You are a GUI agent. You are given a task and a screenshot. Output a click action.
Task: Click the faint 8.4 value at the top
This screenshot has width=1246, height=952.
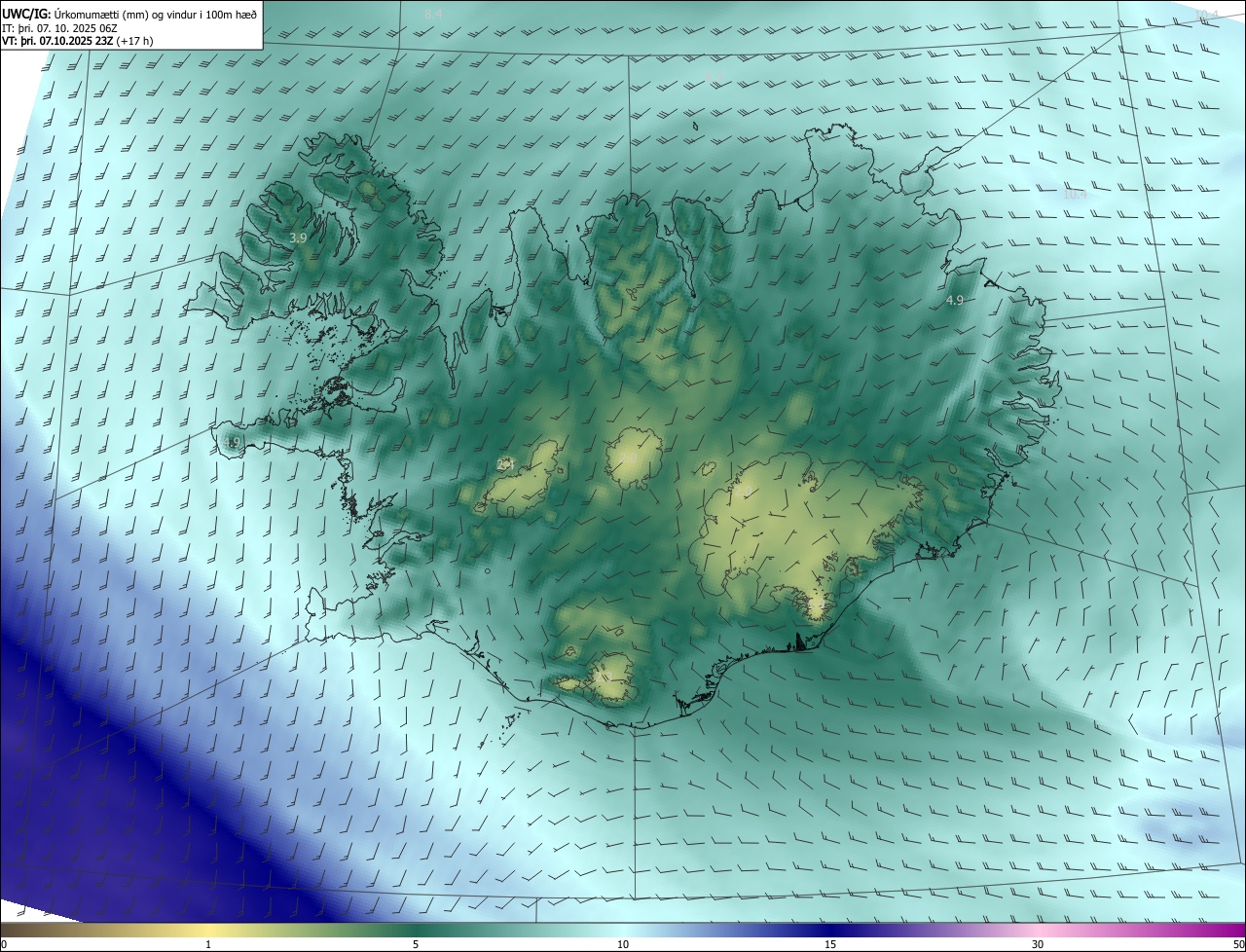click(x=433, y=15)
